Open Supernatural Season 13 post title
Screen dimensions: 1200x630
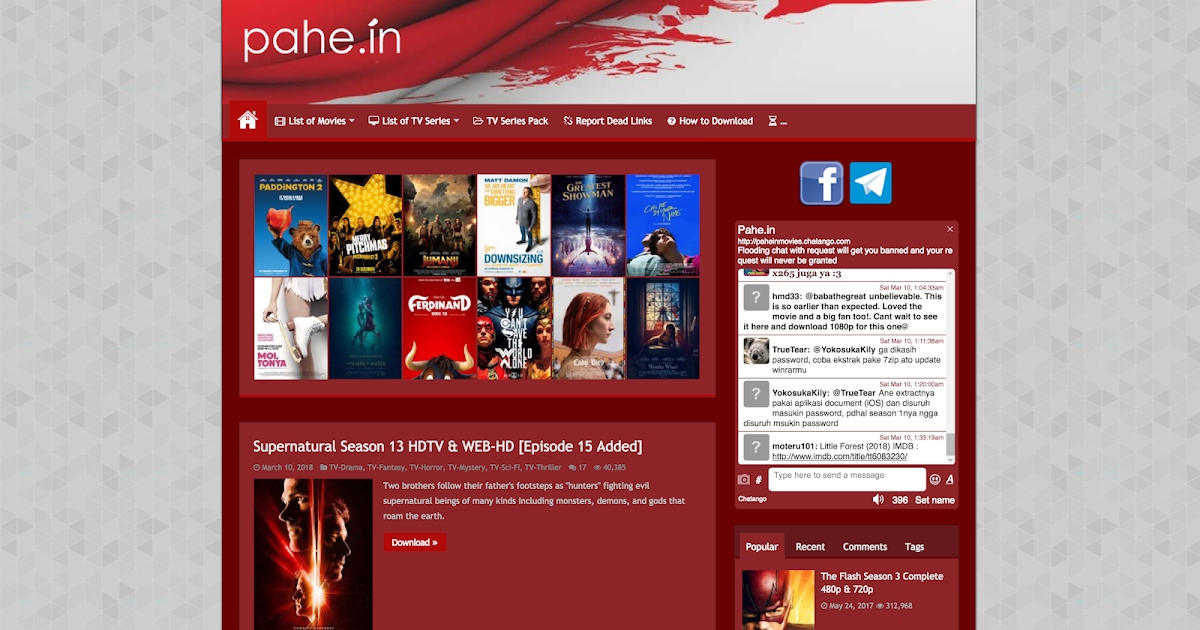coord(447,446)
